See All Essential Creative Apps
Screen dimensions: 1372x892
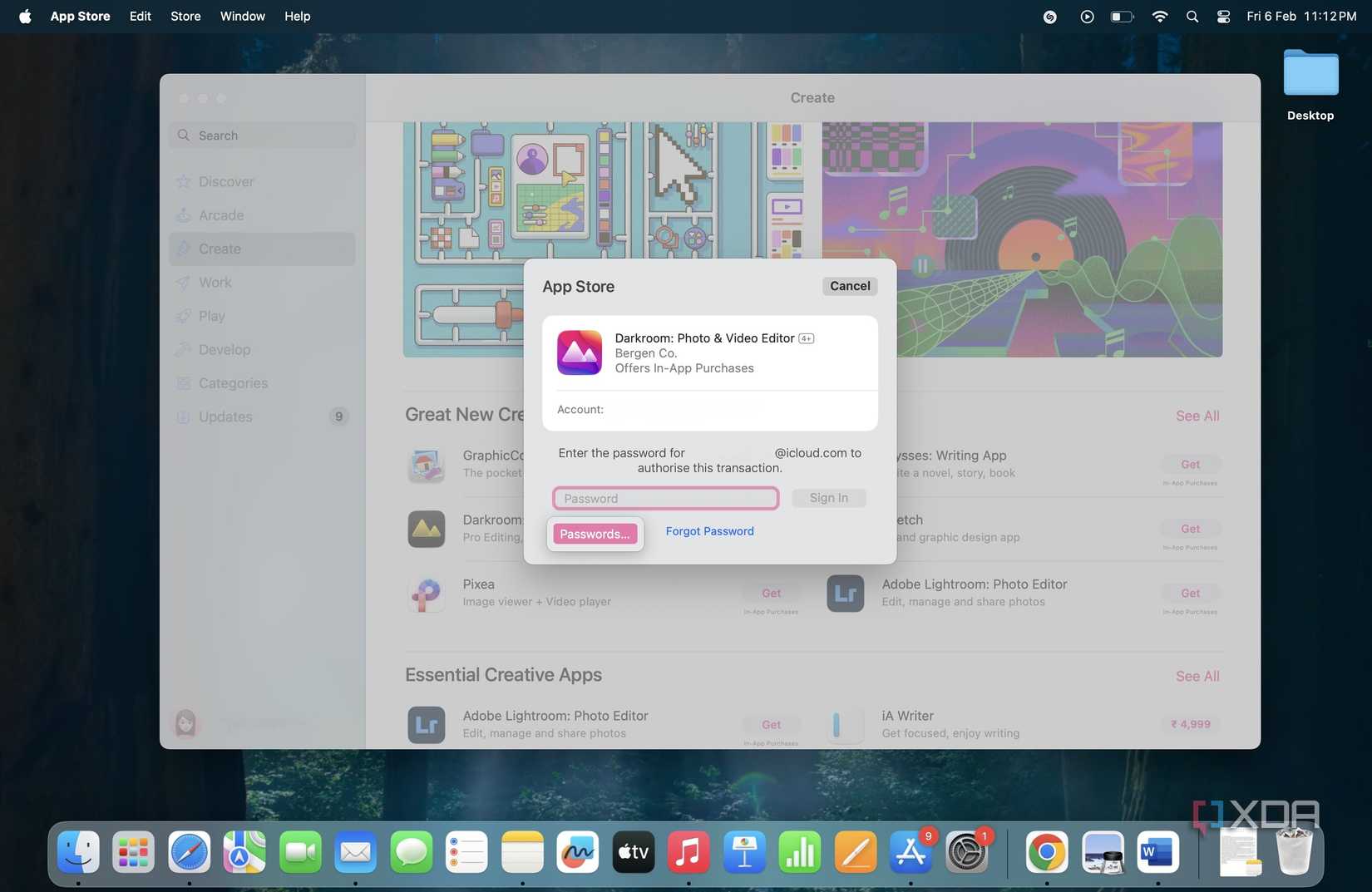pos(1197,676)
